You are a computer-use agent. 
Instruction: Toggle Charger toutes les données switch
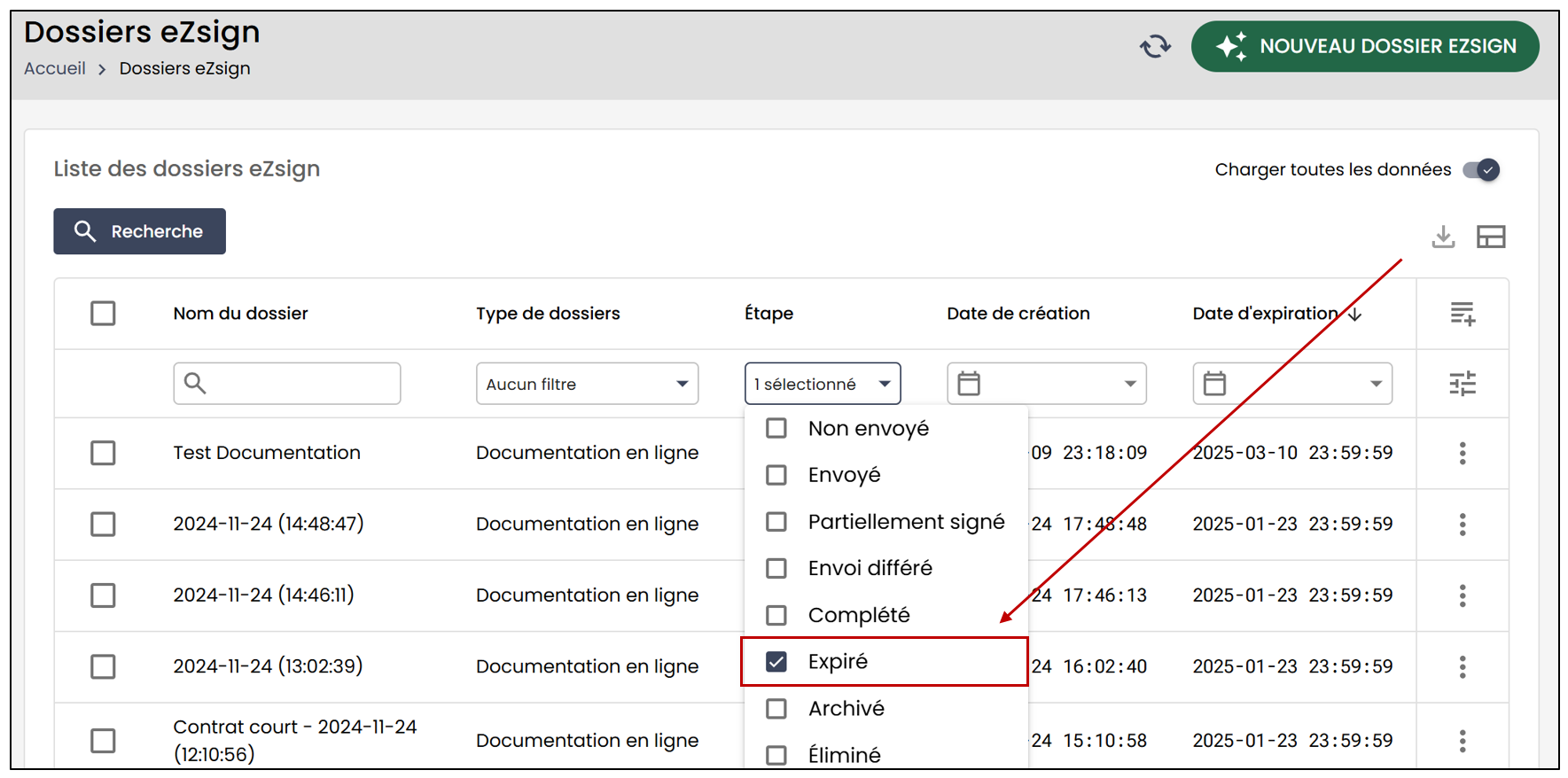coord(1481,169)
